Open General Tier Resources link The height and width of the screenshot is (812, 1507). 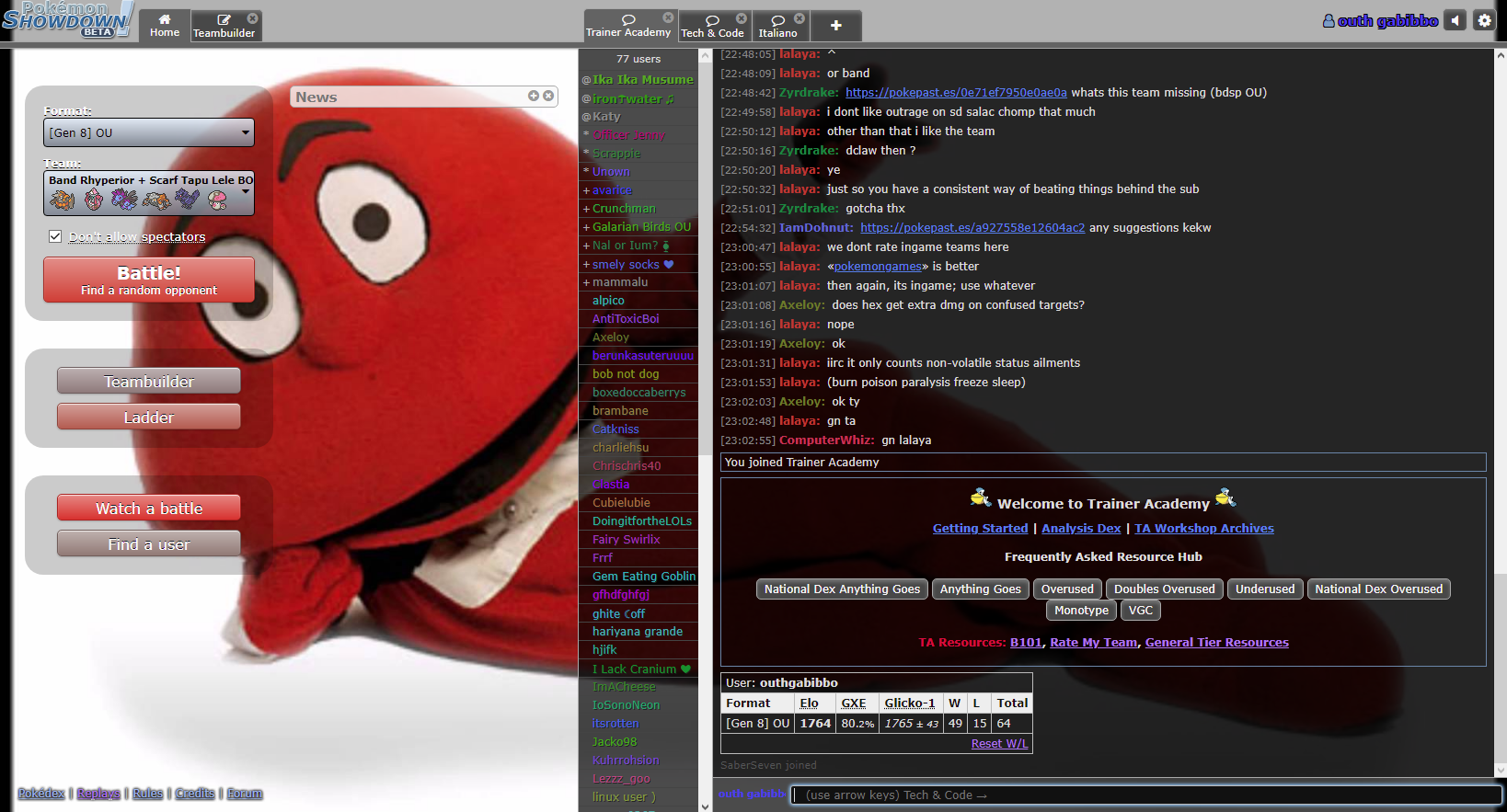[1216, 642]
